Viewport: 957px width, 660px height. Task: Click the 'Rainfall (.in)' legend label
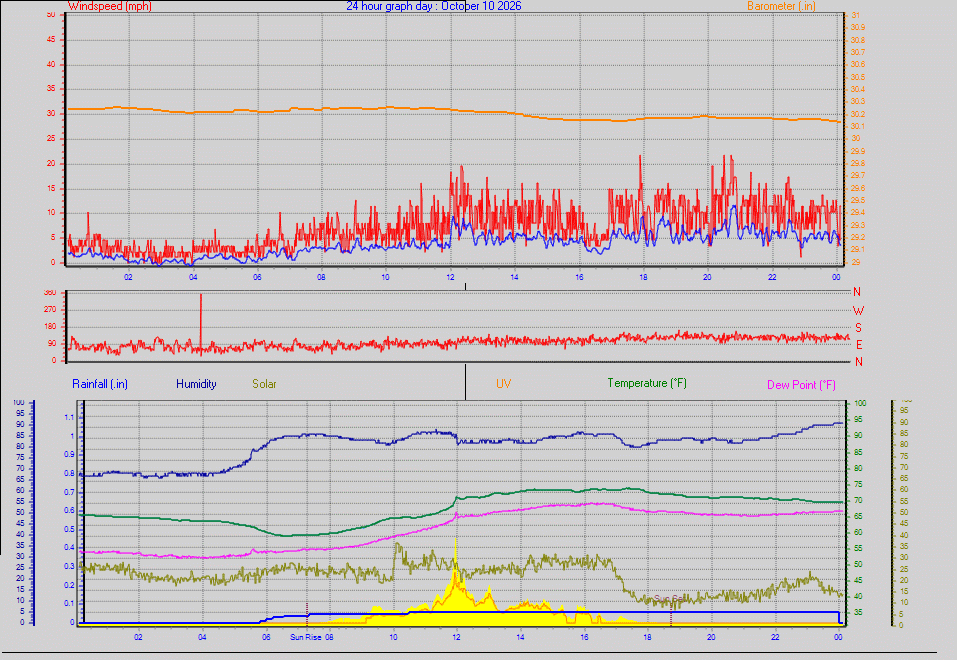click(x=100, y=384)
